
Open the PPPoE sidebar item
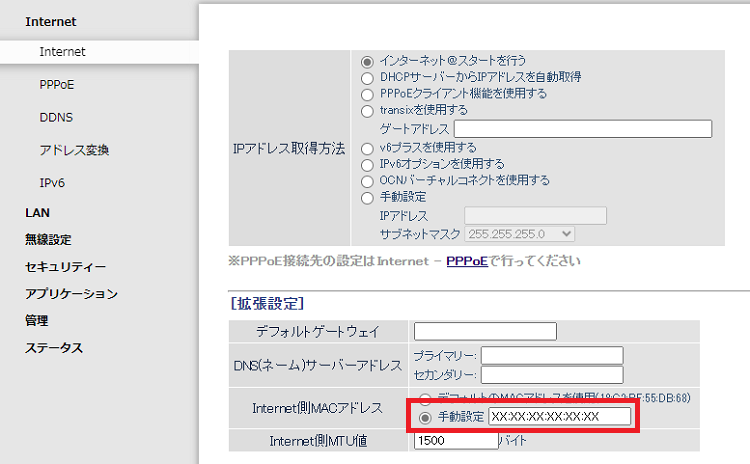(57, 85)
